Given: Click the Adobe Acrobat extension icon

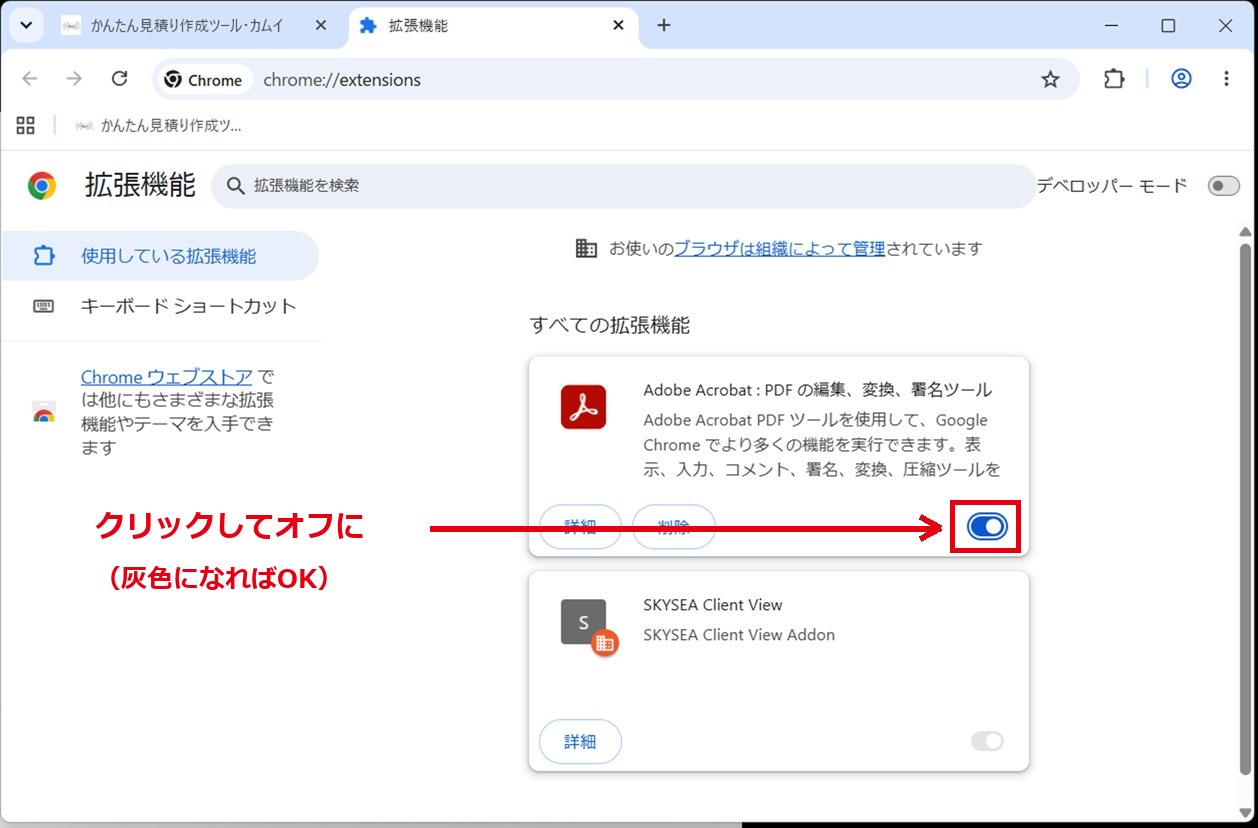Looking at the screenshot, I should pos(584,407).
